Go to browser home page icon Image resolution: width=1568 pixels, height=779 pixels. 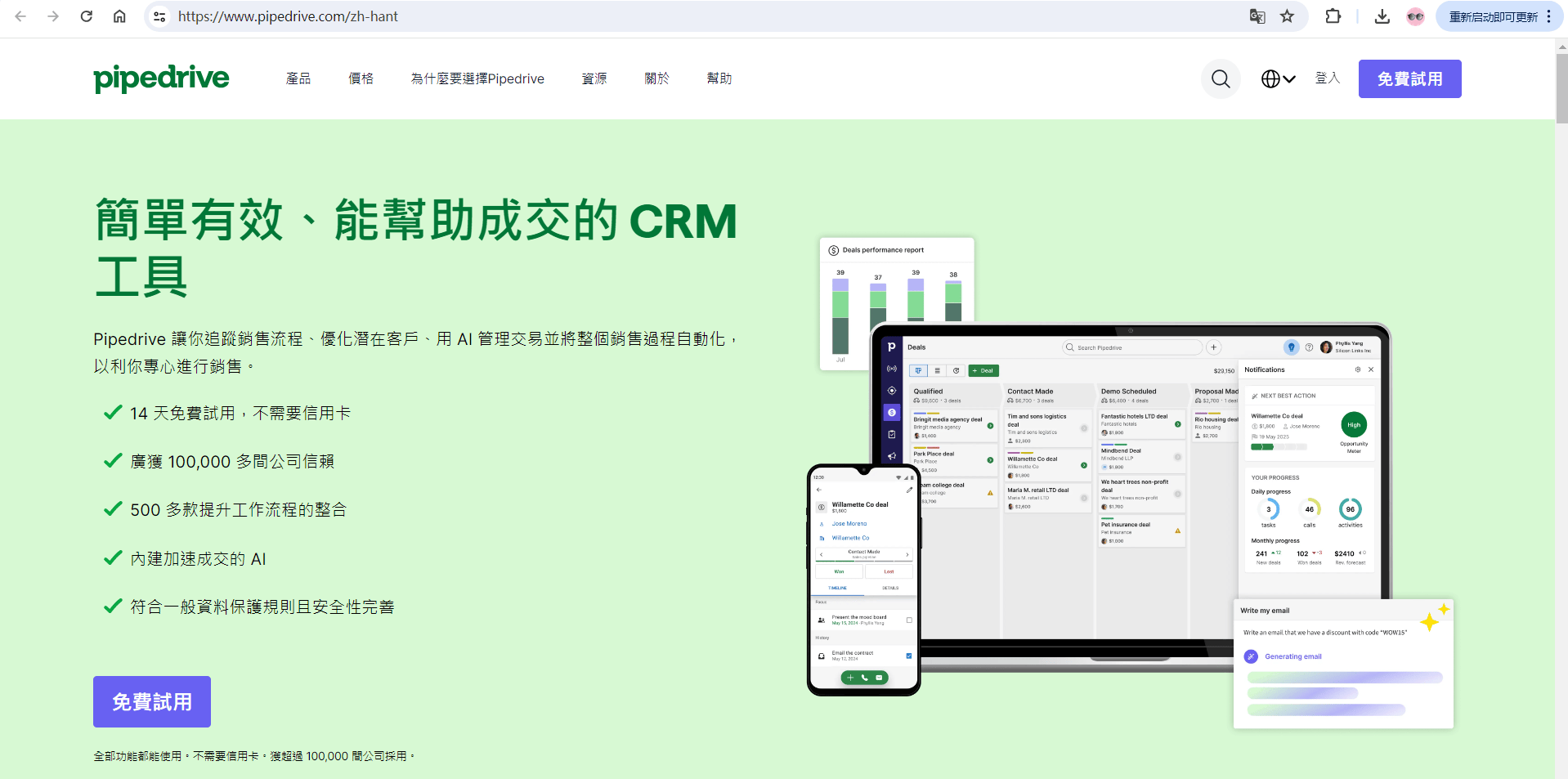coord(119,16)
